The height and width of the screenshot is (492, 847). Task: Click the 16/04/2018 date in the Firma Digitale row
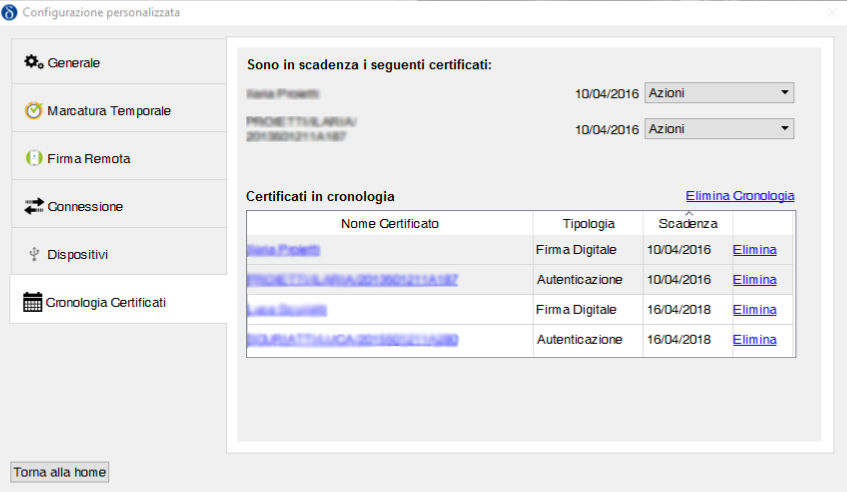tap(679, 309)
